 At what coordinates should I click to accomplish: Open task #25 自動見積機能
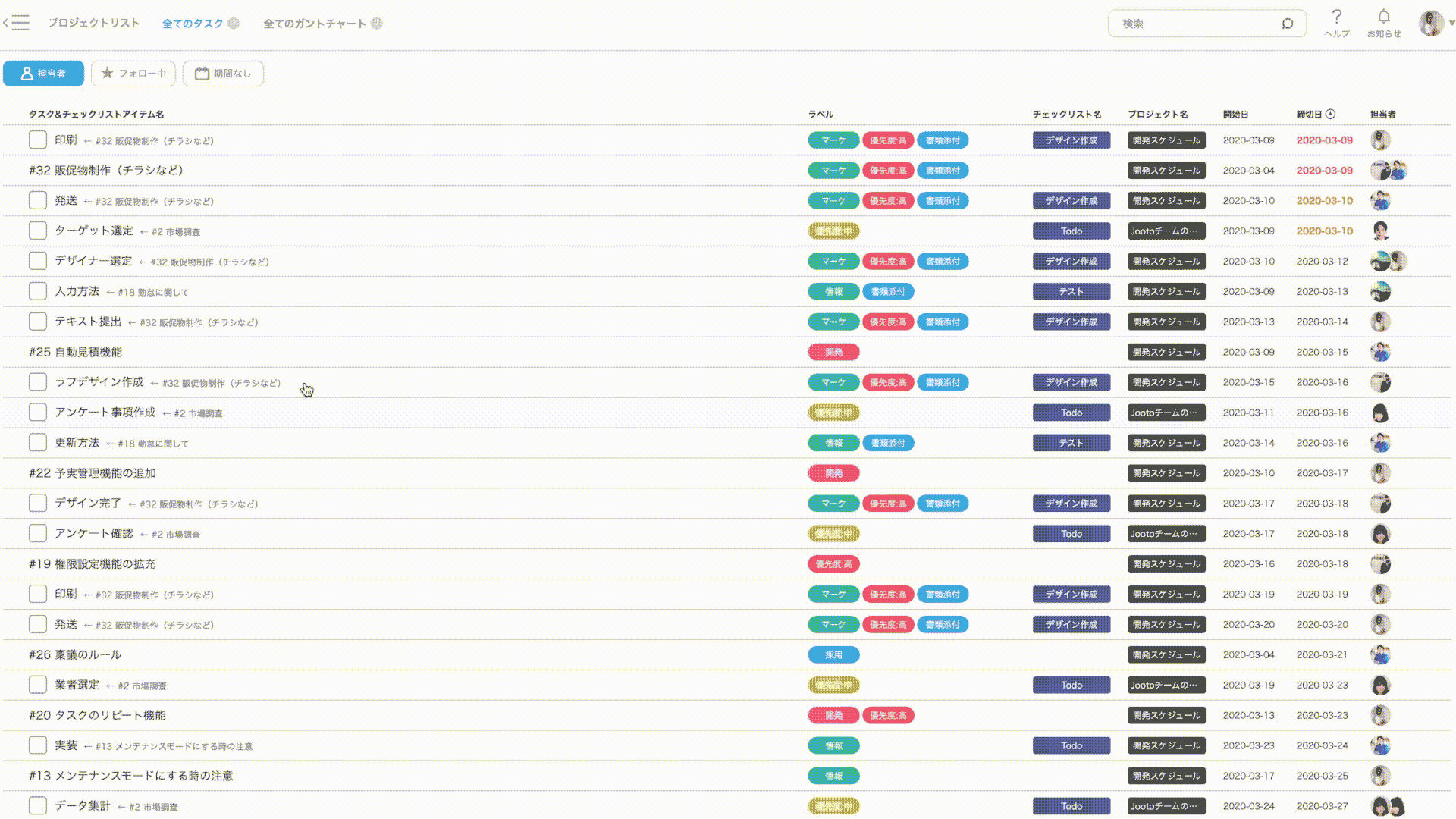point(75,352)
